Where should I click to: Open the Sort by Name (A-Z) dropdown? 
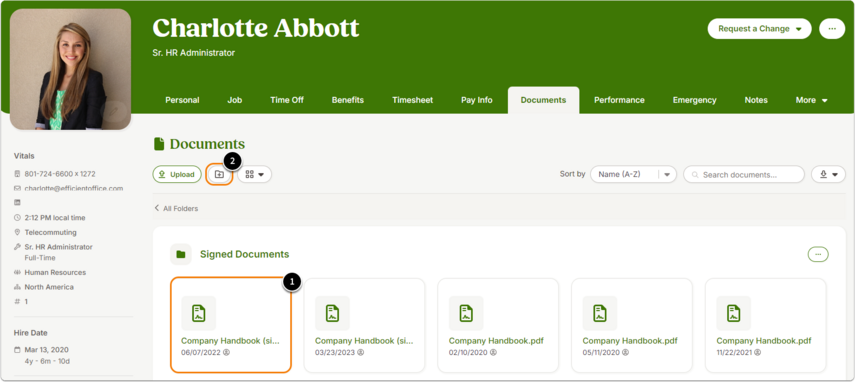tap(633, 174)
